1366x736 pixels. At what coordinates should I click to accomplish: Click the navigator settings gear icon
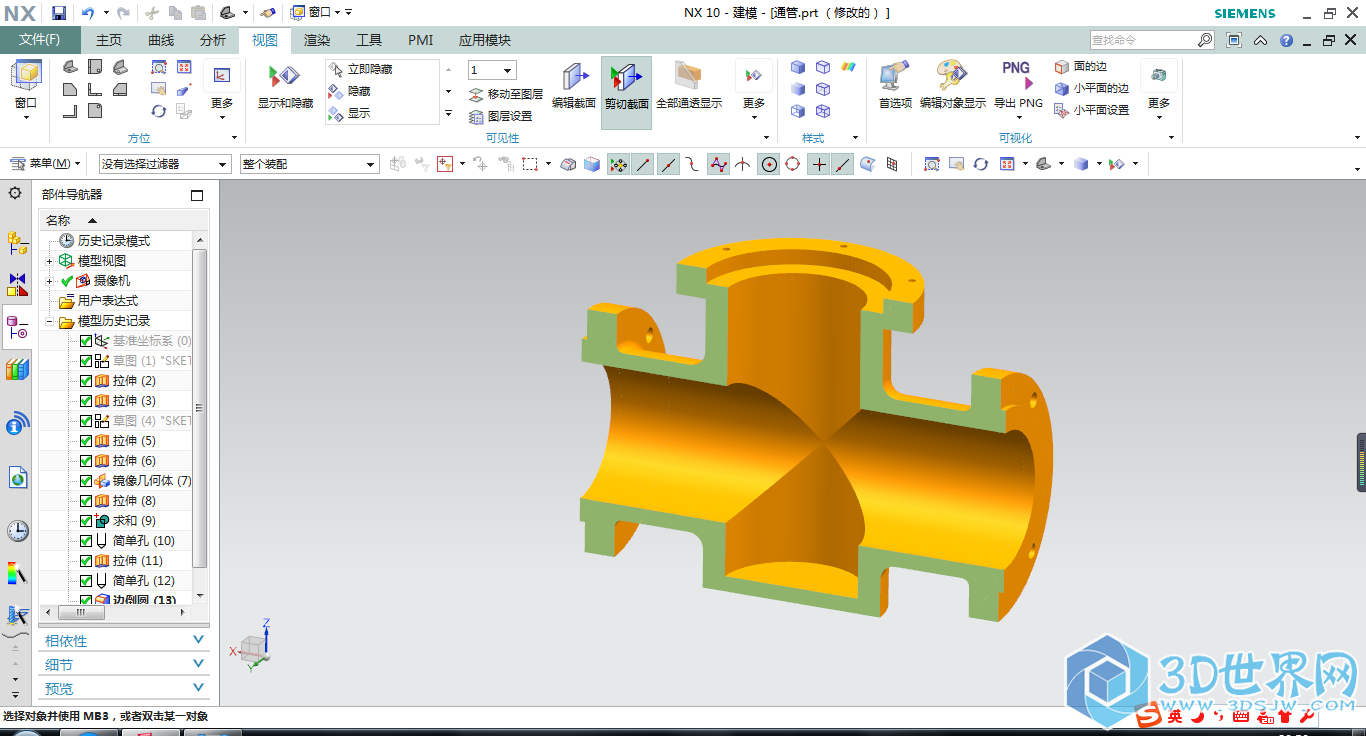(15, 193)
